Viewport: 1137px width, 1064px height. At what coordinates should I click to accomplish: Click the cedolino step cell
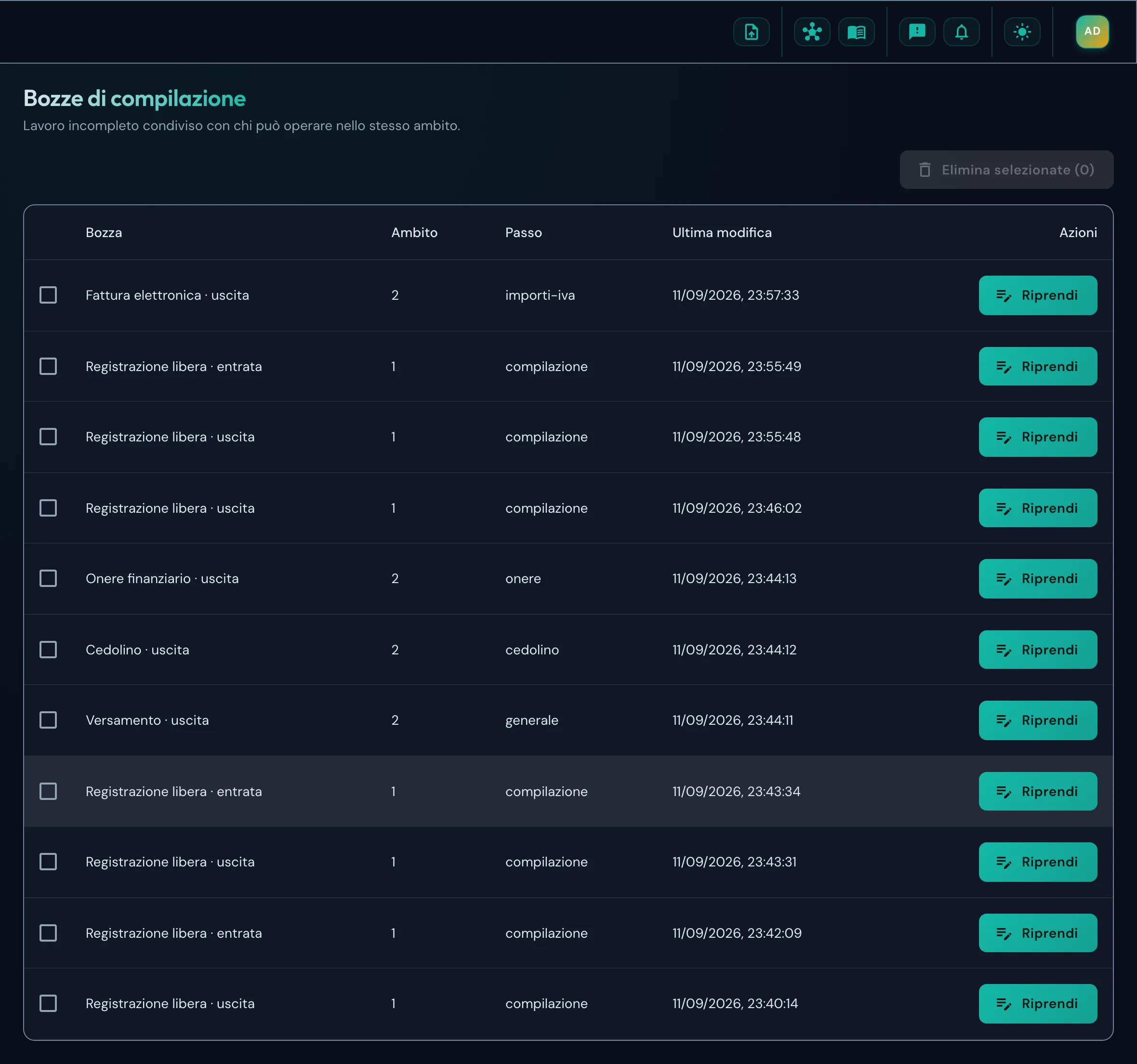[x=532, y=650]
